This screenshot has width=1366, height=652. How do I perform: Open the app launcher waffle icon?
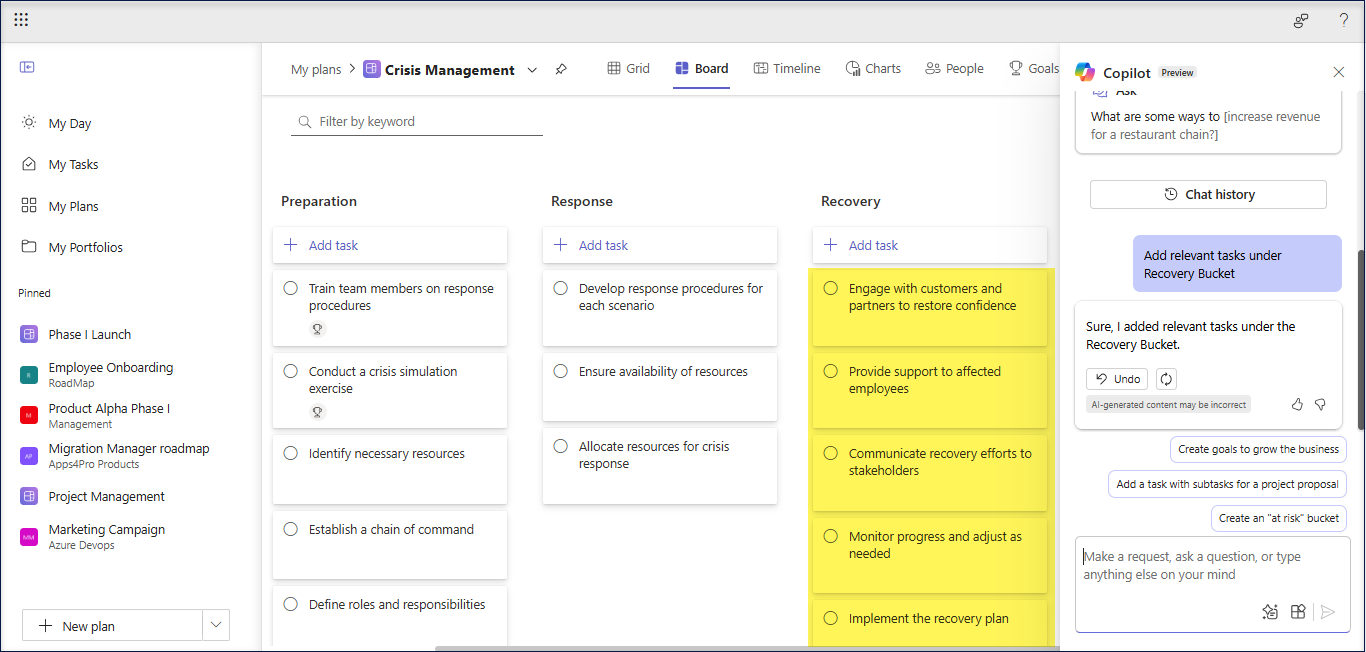pyautogui.click(x=21, y=20)
